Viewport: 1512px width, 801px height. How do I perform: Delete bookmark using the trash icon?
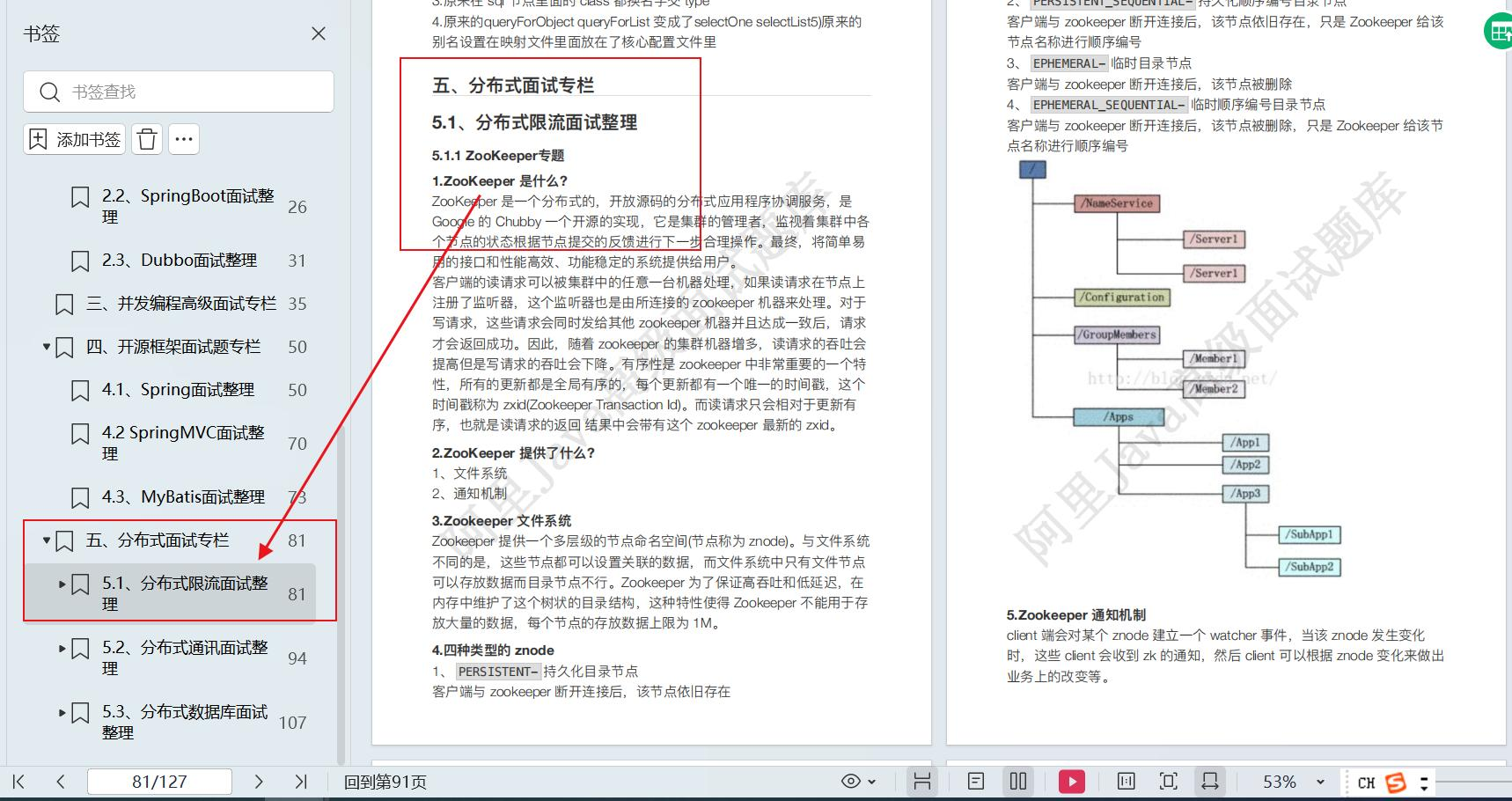(147, 139)
